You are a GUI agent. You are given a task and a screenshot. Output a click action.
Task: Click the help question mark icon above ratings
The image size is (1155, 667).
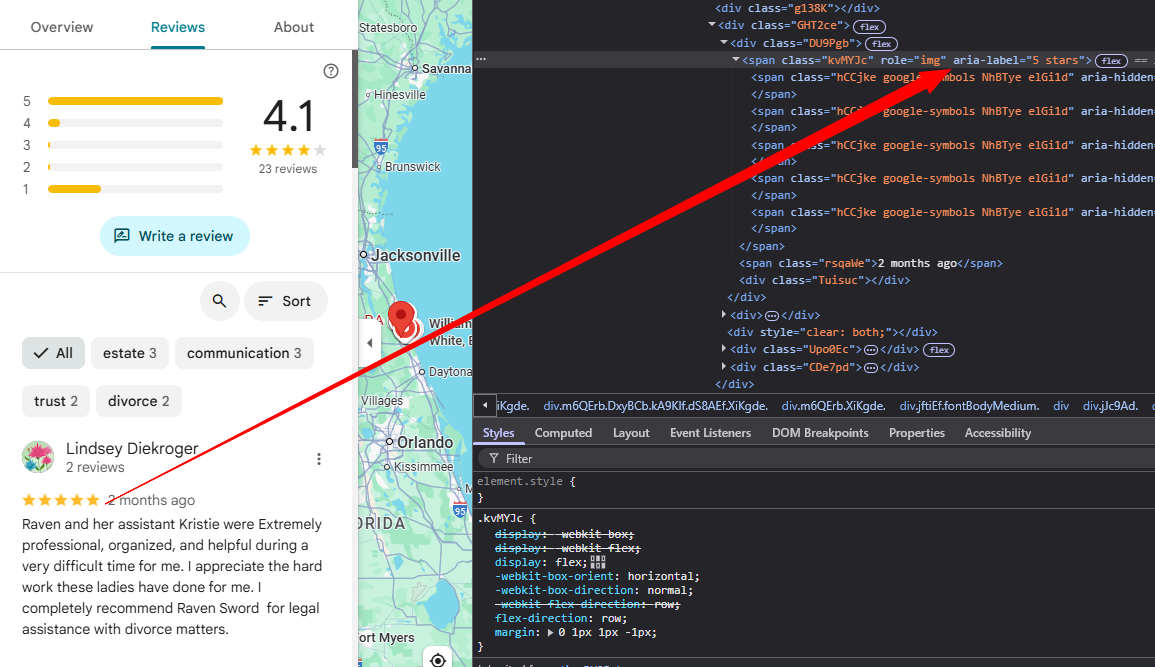(331, 71)
